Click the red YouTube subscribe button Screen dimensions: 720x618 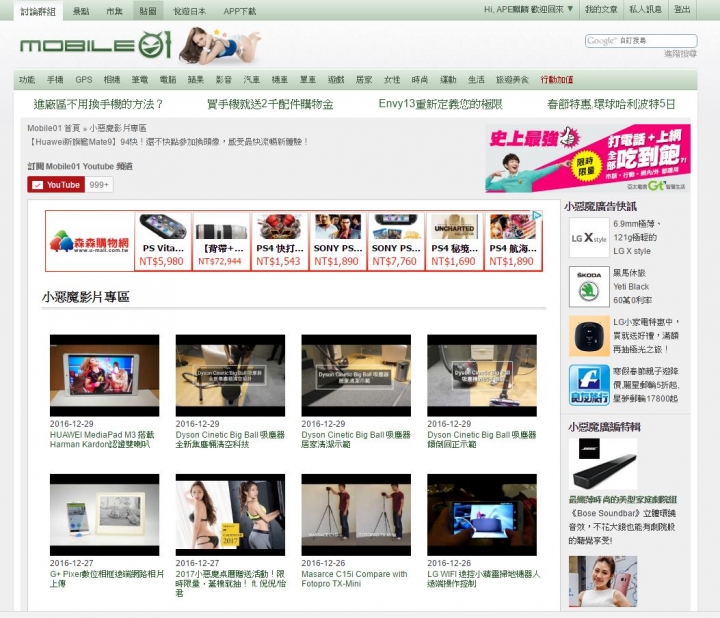pyautogui.click(x=56, y=185)
